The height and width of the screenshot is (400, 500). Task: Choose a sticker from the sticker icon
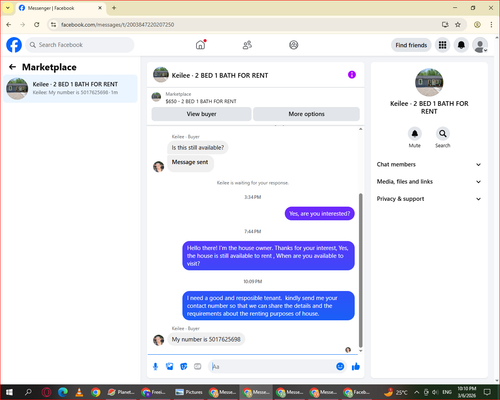[x=184, y=367]
